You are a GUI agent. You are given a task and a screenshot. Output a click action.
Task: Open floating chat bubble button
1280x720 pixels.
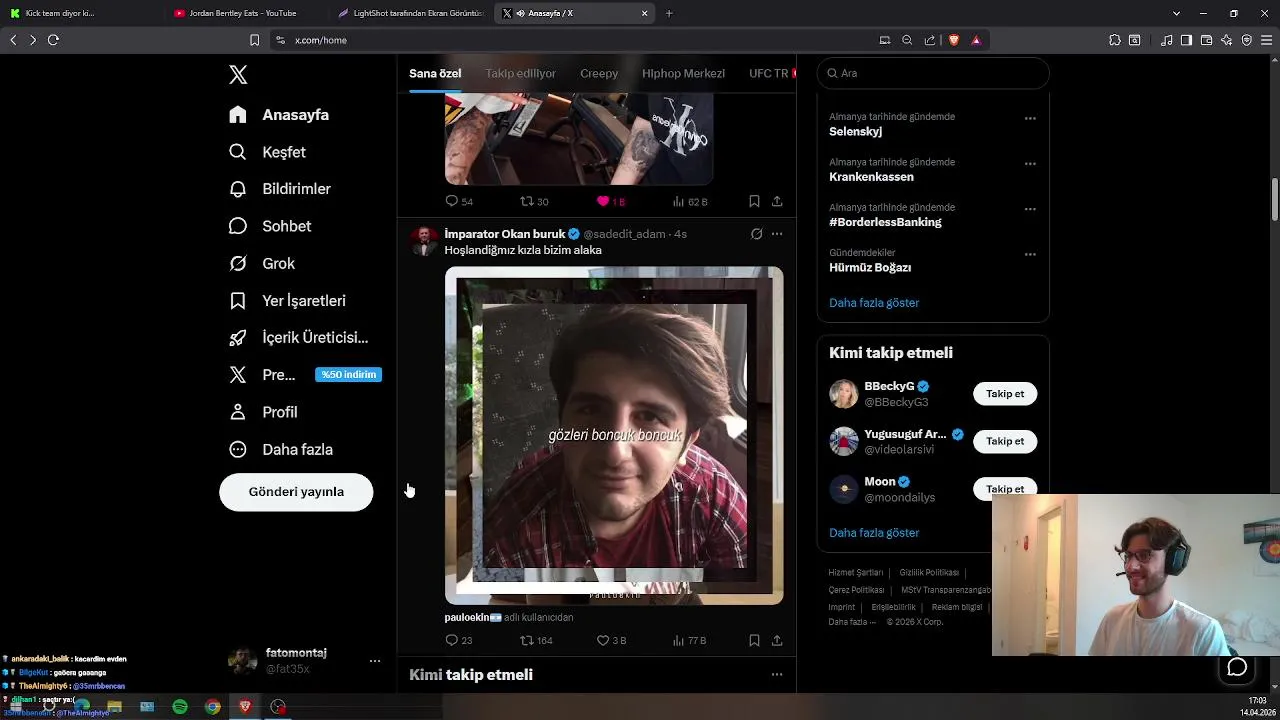(1237, 667)
